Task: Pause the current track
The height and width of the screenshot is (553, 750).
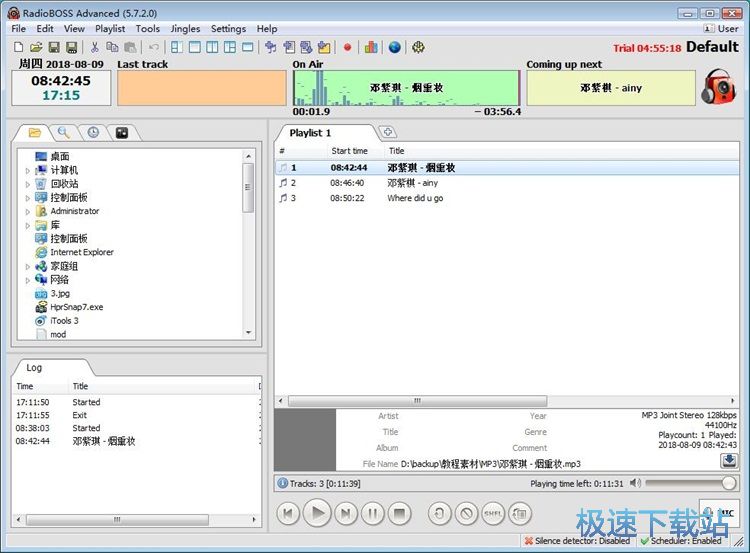Action: point(372,514)
